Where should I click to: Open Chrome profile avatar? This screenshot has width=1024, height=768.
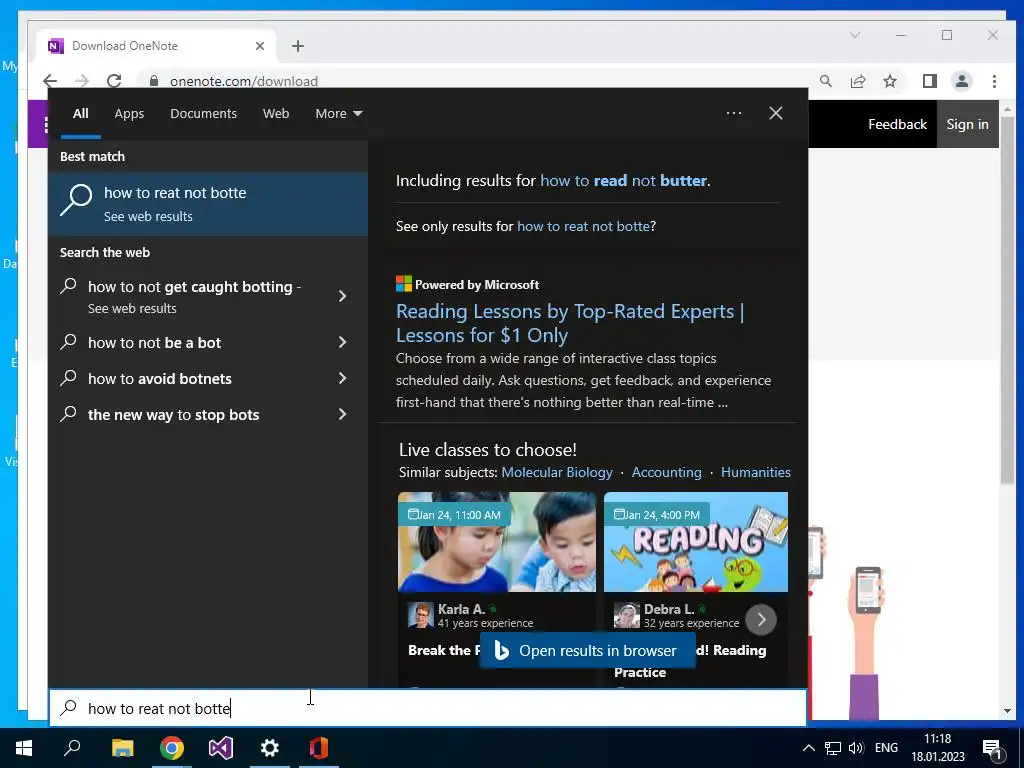961,81
